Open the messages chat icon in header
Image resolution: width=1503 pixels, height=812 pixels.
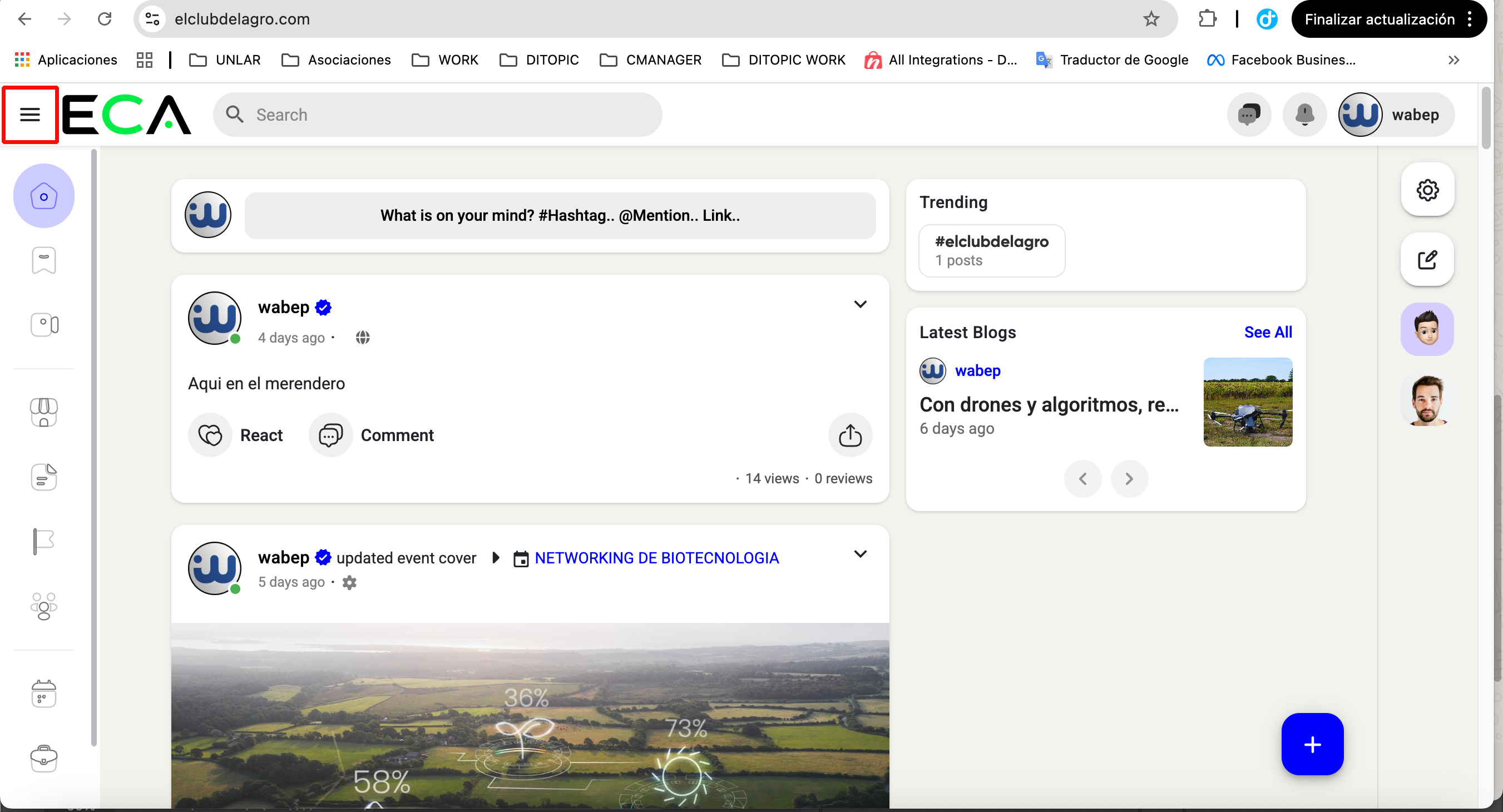[1249, 115]
